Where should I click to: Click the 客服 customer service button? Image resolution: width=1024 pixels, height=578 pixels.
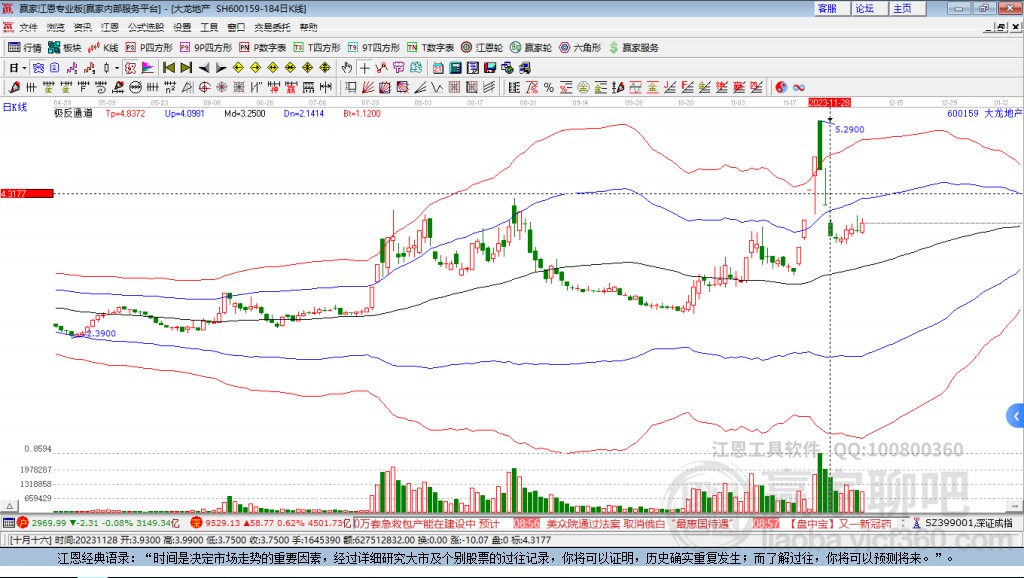pos(827,8)
